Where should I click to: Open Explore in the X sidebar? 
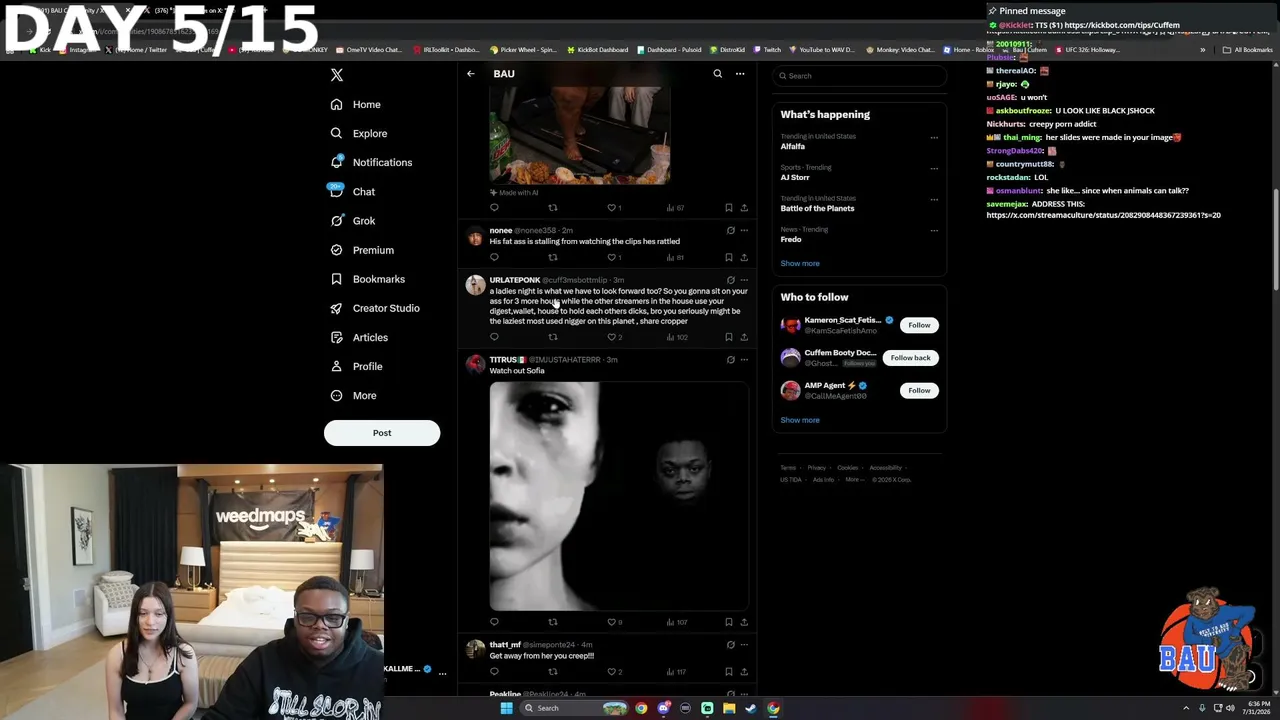click(x=358, y=134)
